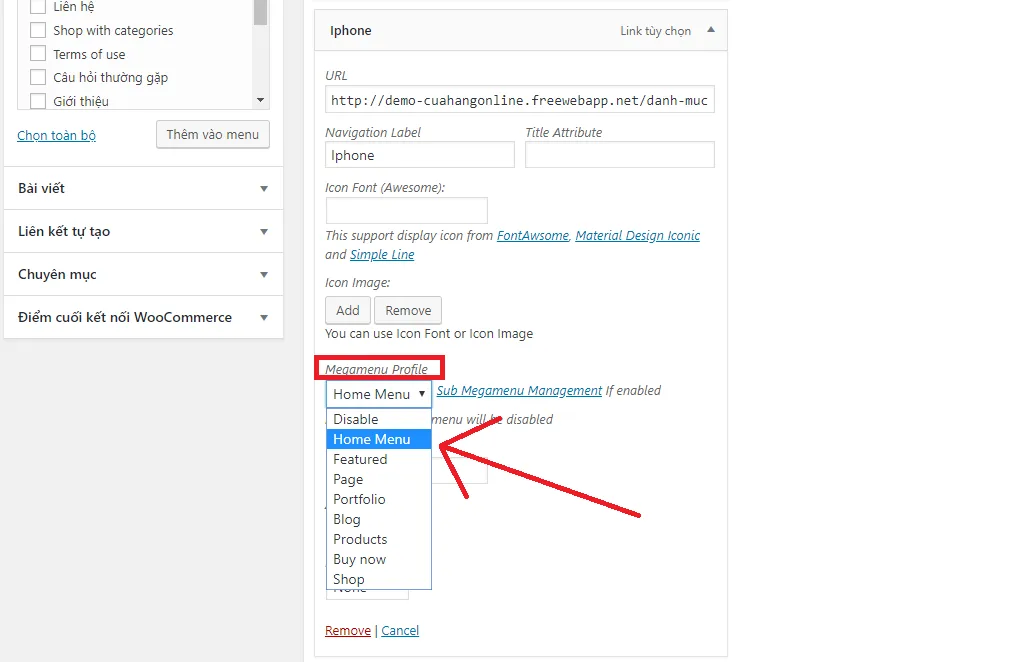
Task: Click the URL input field
Action: pos(520,100)
